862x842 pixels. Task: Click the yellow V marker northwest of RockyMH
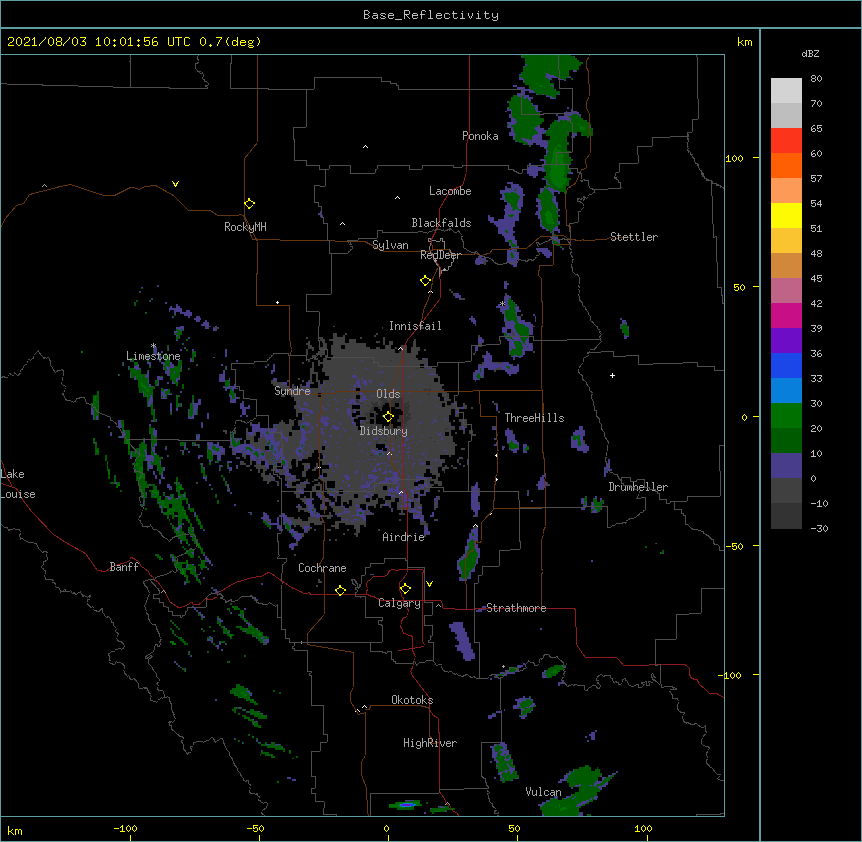(x=175, y=184)
